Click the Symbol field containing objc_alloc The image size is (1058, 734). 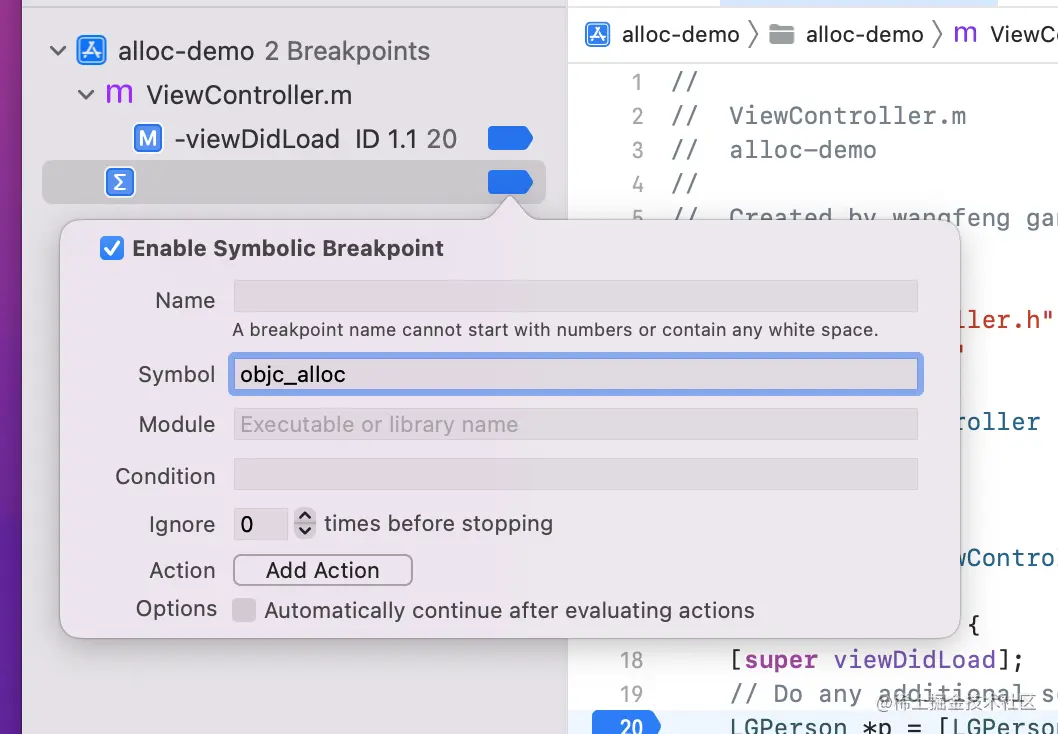click(575, 374)
